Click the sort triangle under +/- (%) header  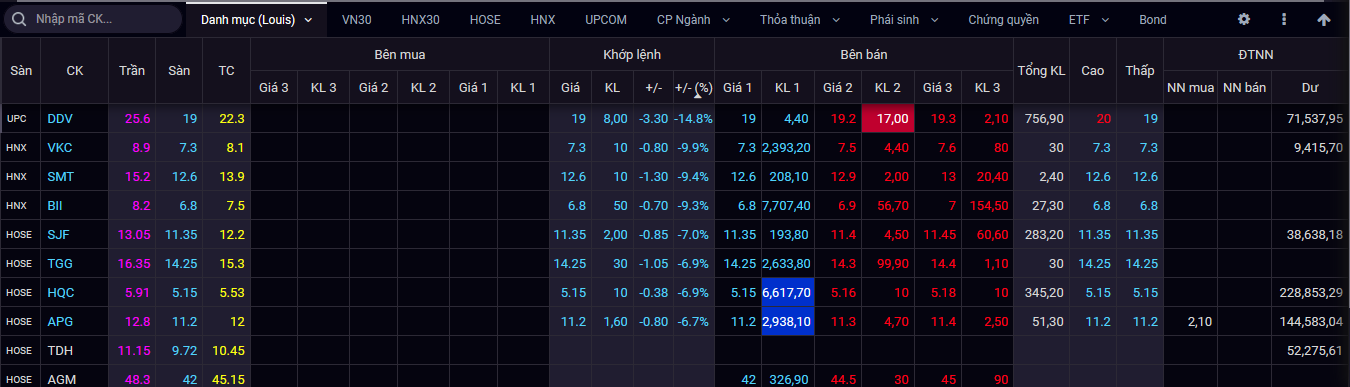698,97
